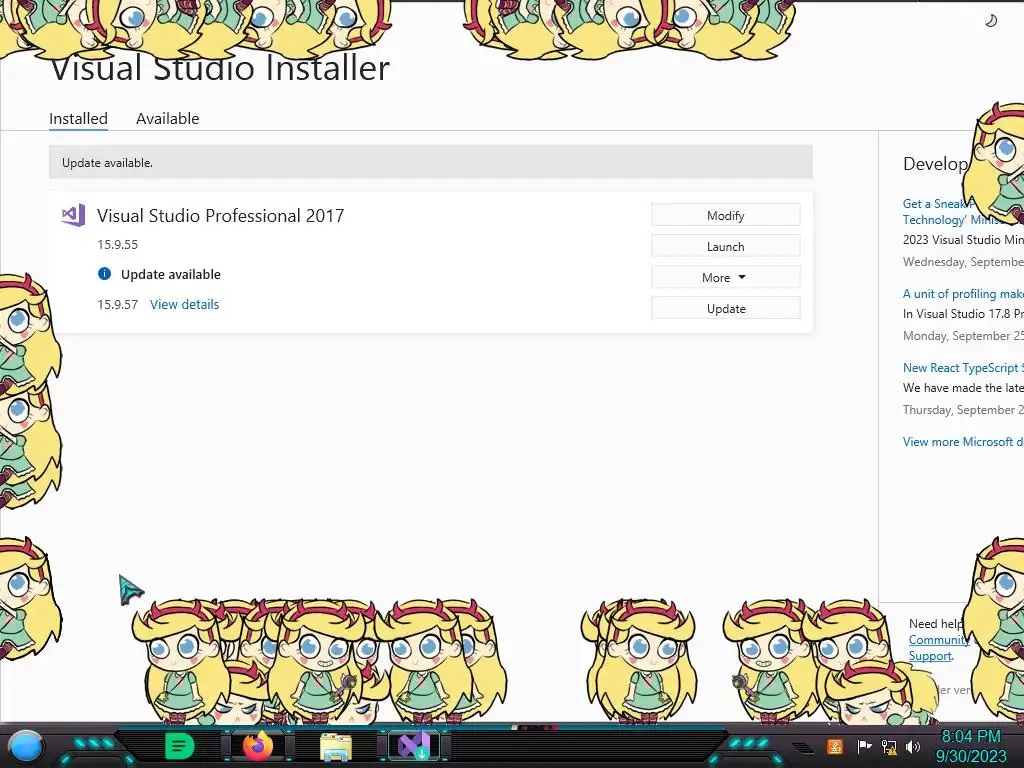Click the new version 15.9.57 text
1024x768 pixels.
click(x=118, y=304)
